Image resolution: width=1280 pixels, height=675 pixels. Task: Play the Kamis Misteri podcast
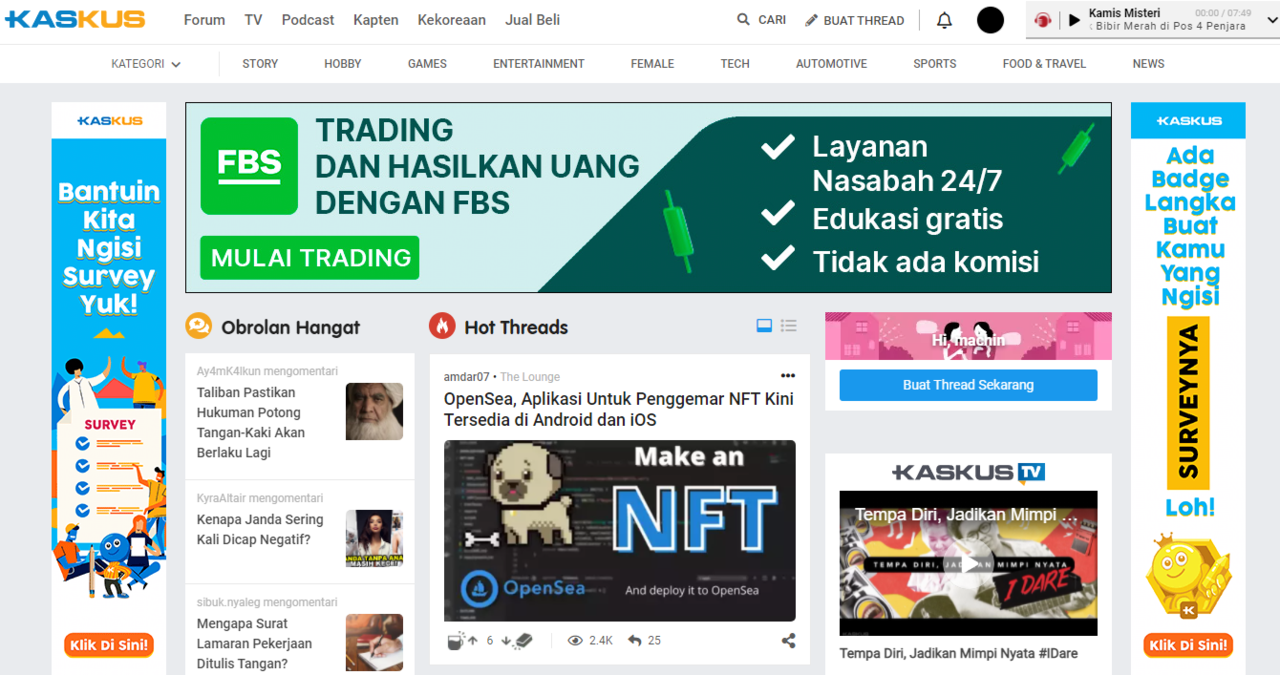1074,20
